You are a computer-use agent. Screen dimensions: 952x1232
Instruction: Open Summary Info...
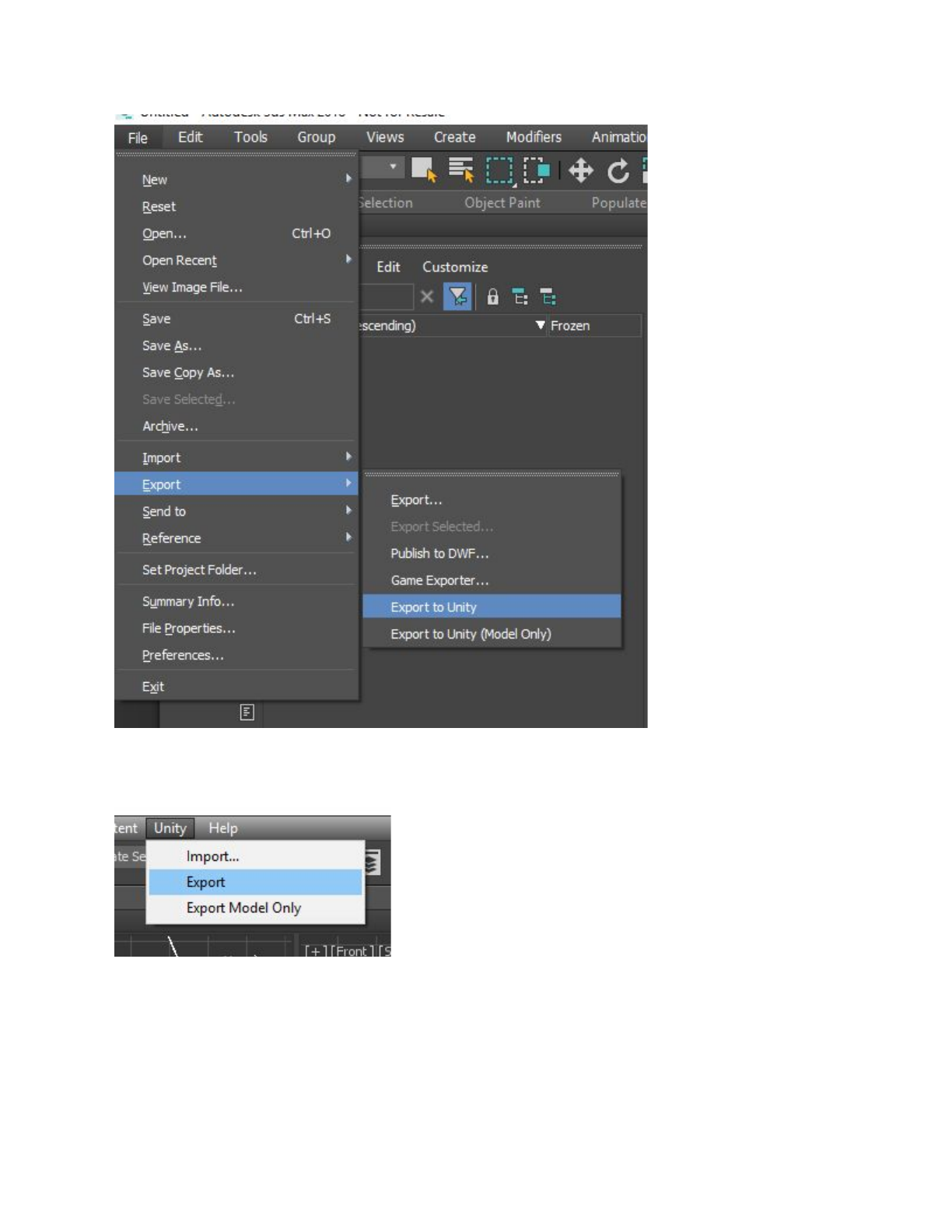click(236, 601)
